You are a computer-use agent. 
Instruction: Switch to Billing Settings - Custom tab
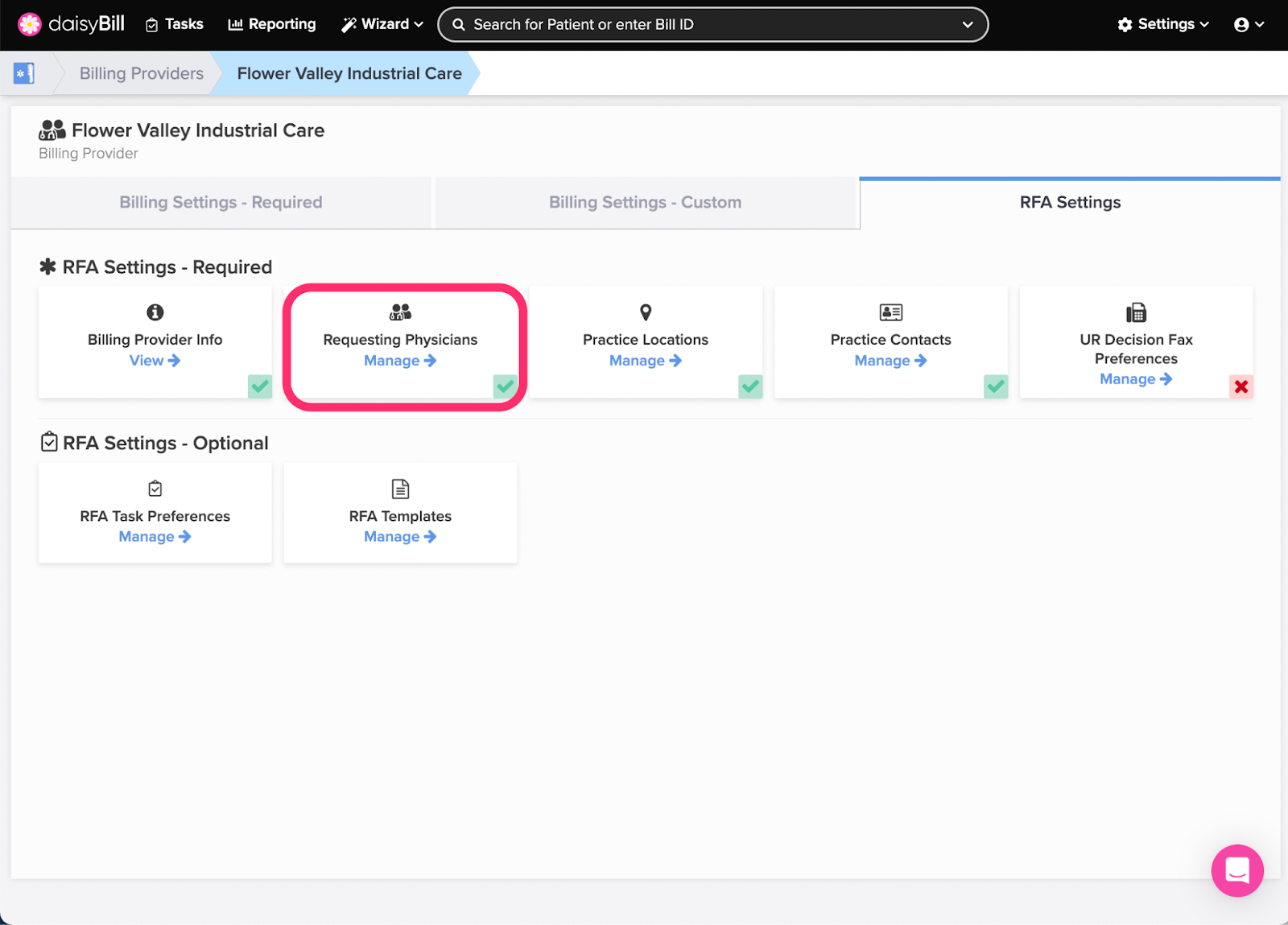point(645,203)
